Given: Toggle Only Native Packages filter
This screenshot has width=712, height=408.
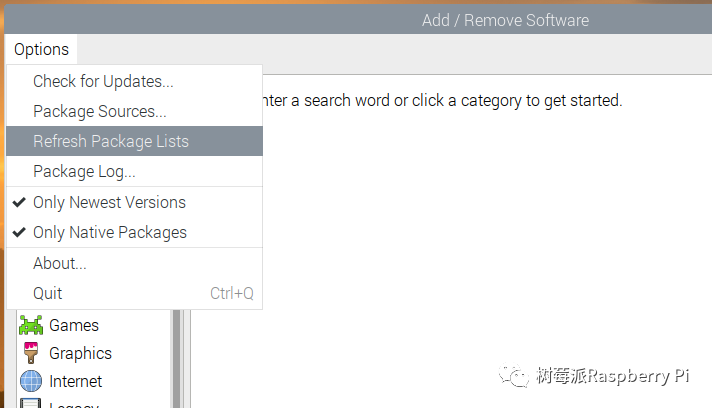Looking at the screenshot, I should [109, 232].
